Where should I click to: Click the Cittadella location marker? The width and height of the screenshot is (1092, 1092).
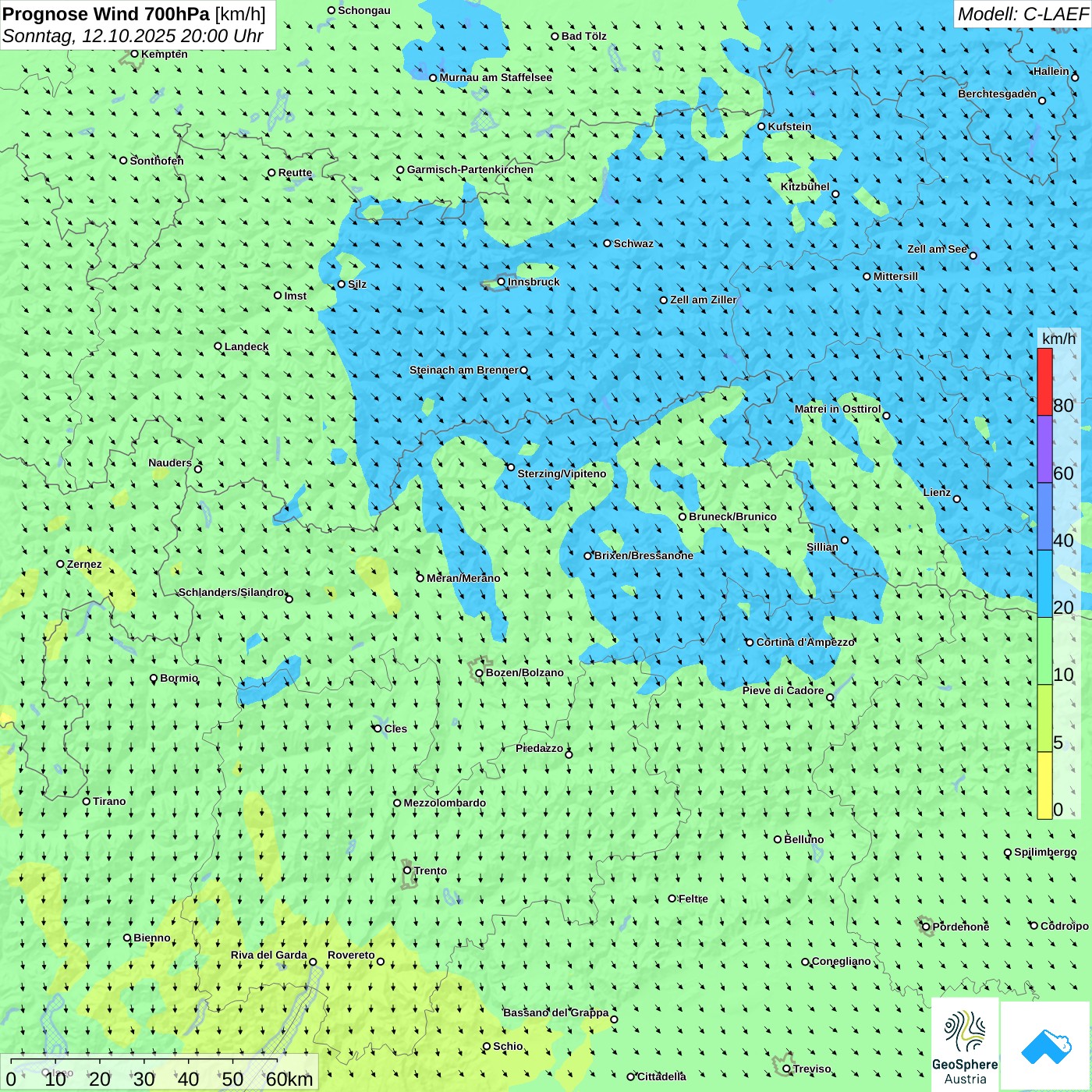coord(630,1076)
